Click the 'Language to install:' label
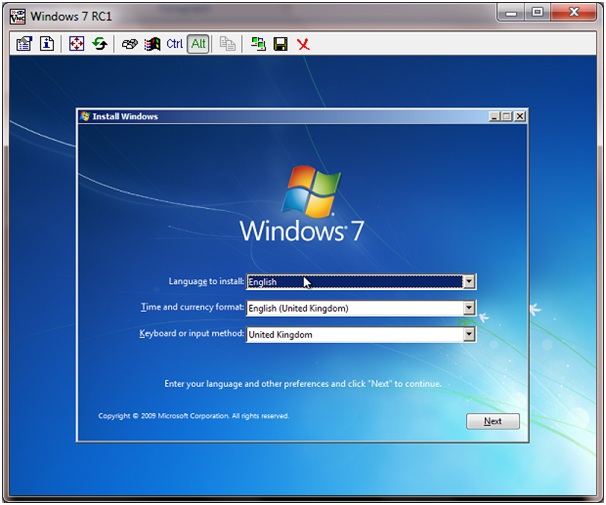 pyautogui.click(x=206, y=281)
